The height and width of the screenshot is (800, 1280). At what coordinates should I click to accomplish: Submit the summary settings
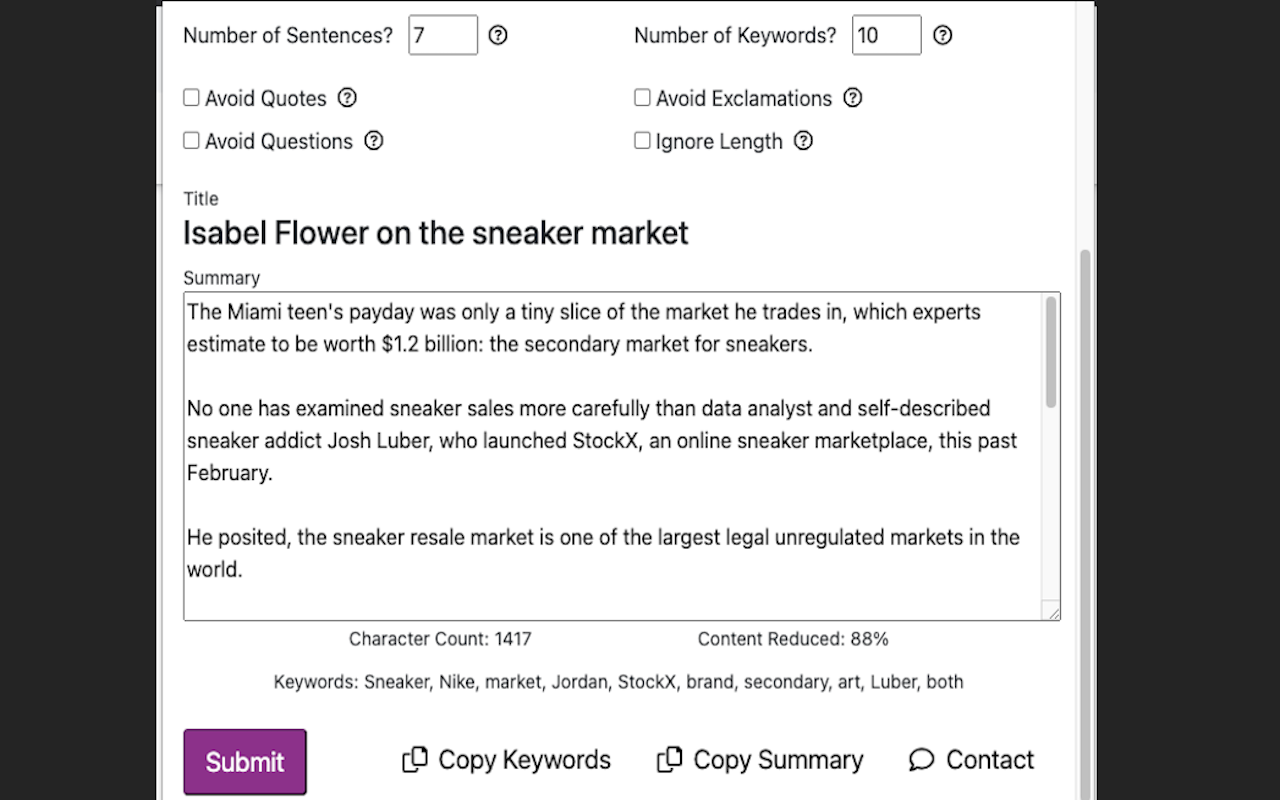(x=245, y=762)
